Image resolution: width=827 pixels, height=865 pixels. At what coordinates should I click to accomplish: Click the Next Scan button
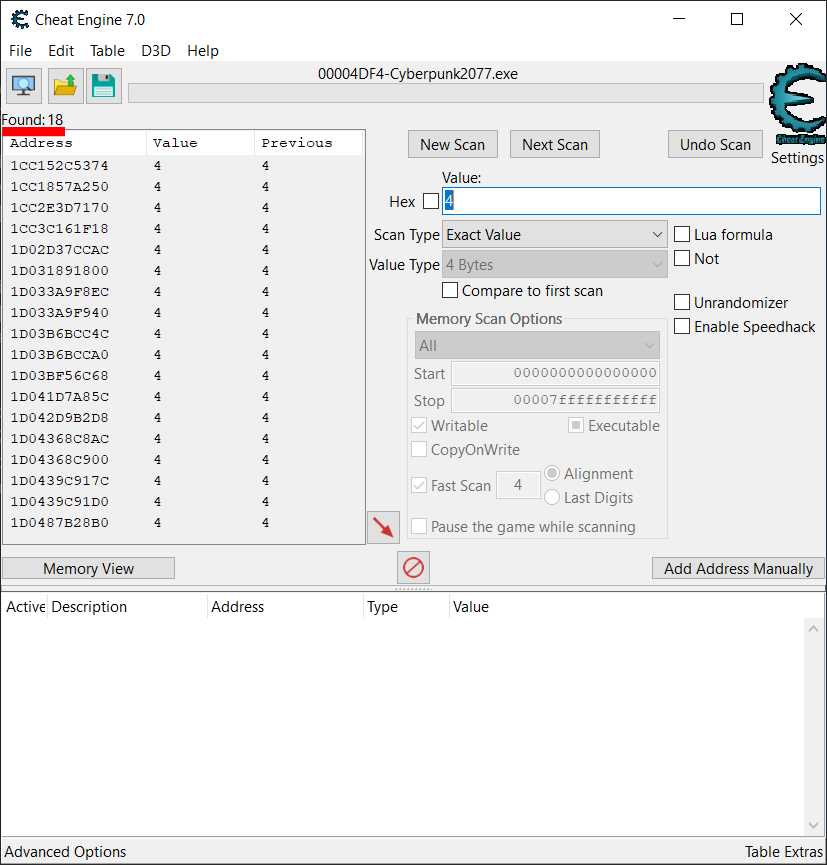(555, 144)
